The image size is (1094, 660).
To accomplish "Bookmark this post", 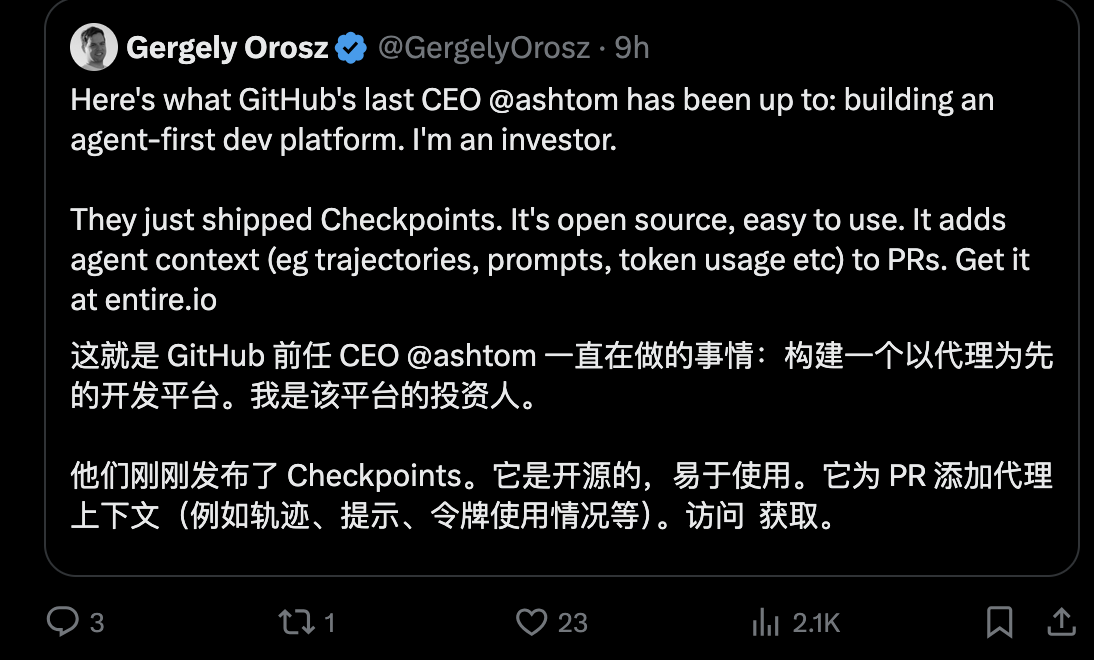I will pos(999,622).
